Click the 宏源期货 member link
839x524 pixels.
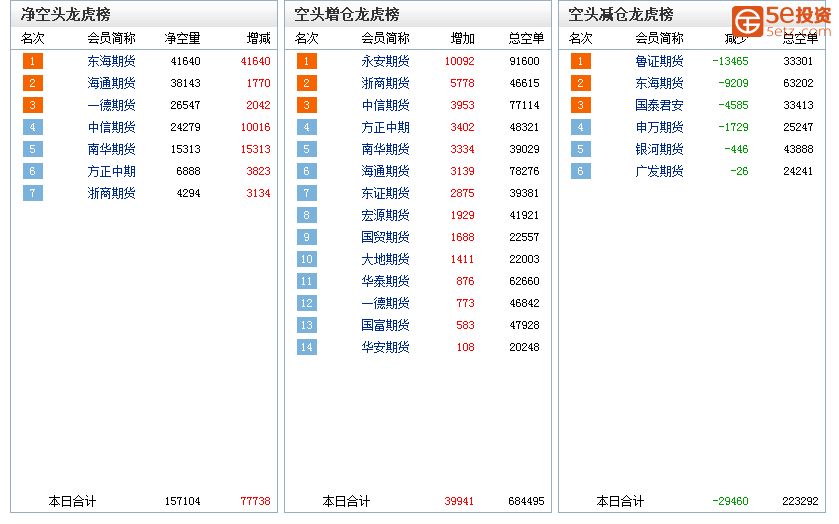[385, 215]
